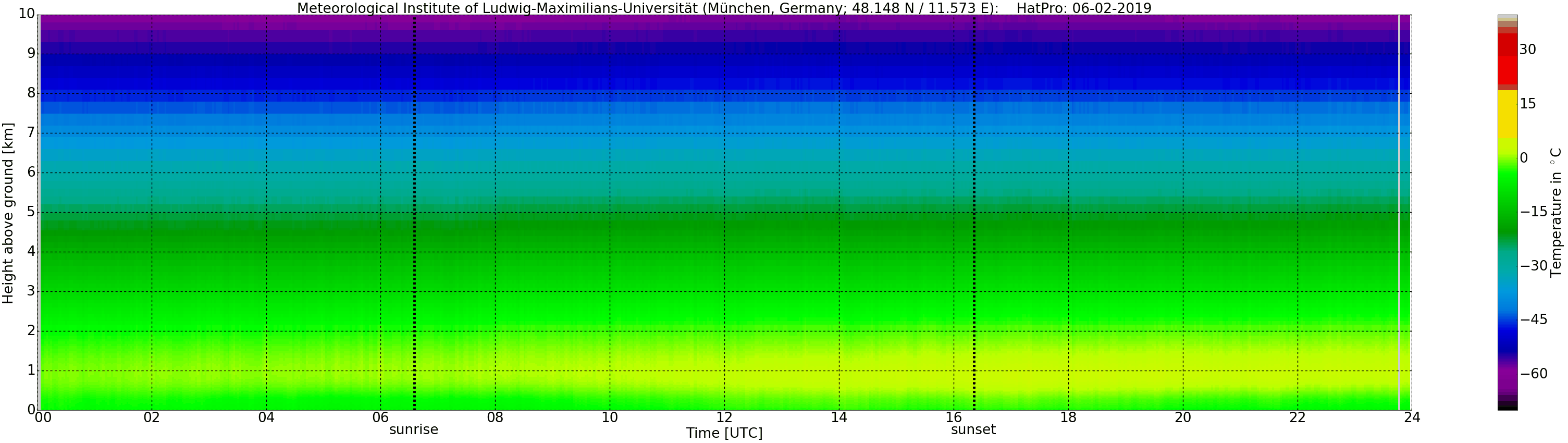Viewport: 1568px width, 443px height.
Task: Click the 12 tick on the time axis
Action: tap(724, 417)
